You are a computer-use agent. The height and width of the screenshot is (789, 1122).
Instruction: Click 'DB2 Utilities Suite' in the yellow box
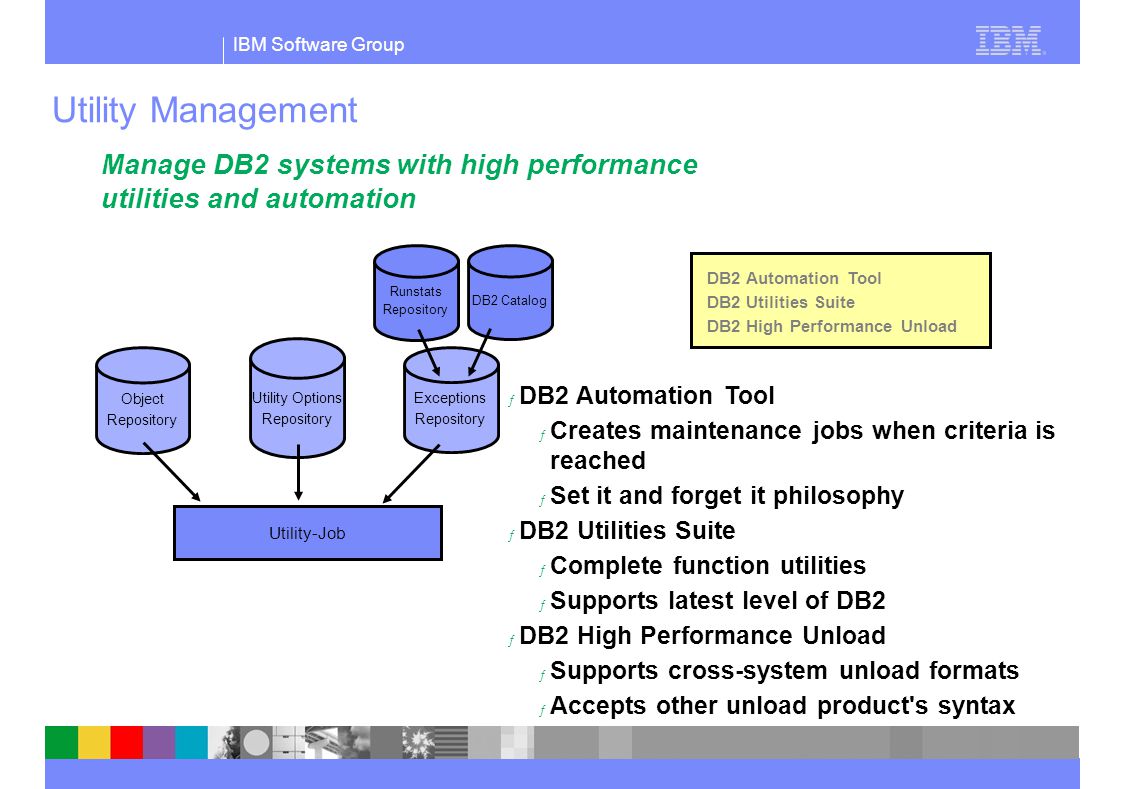781,302
